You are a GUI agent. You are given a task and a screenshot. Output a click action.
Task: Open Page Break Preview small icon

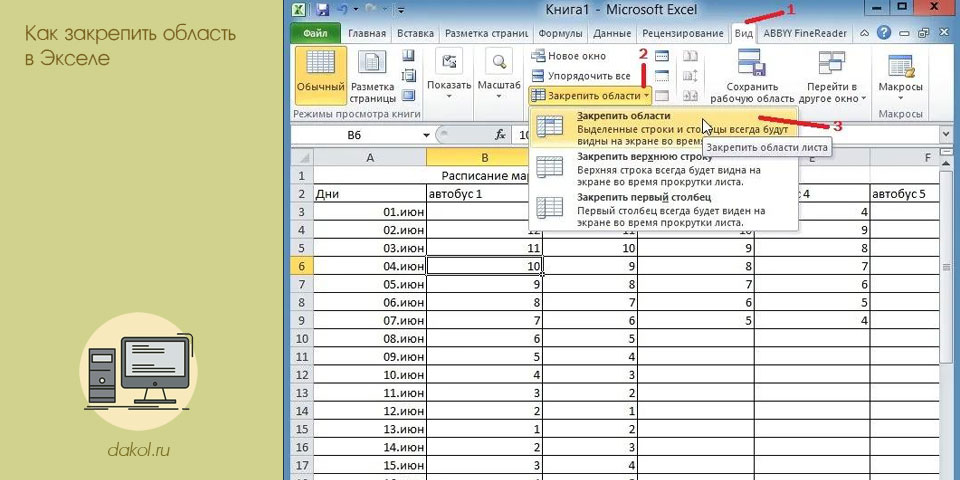[x=408, y=56]
